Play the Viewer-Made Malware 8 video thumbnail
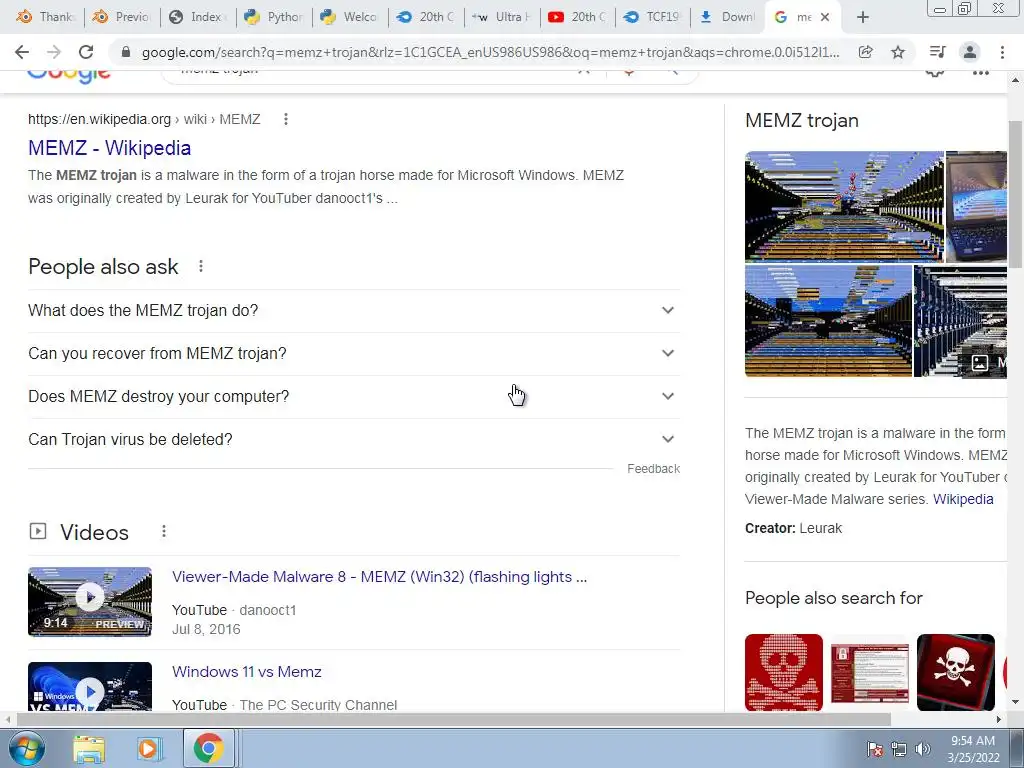The image size is (1024, 768). (89, 601)
